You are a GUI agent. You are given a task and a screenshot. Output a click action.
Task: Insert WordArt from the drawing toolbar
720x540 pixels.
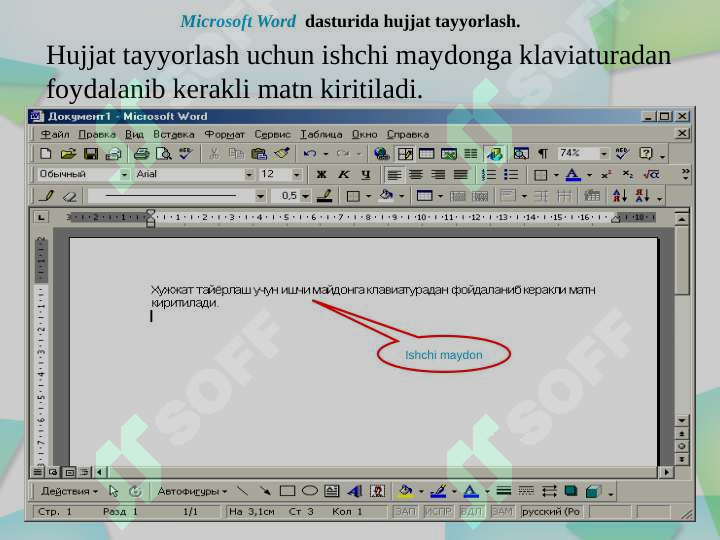(x=354, y=491)
